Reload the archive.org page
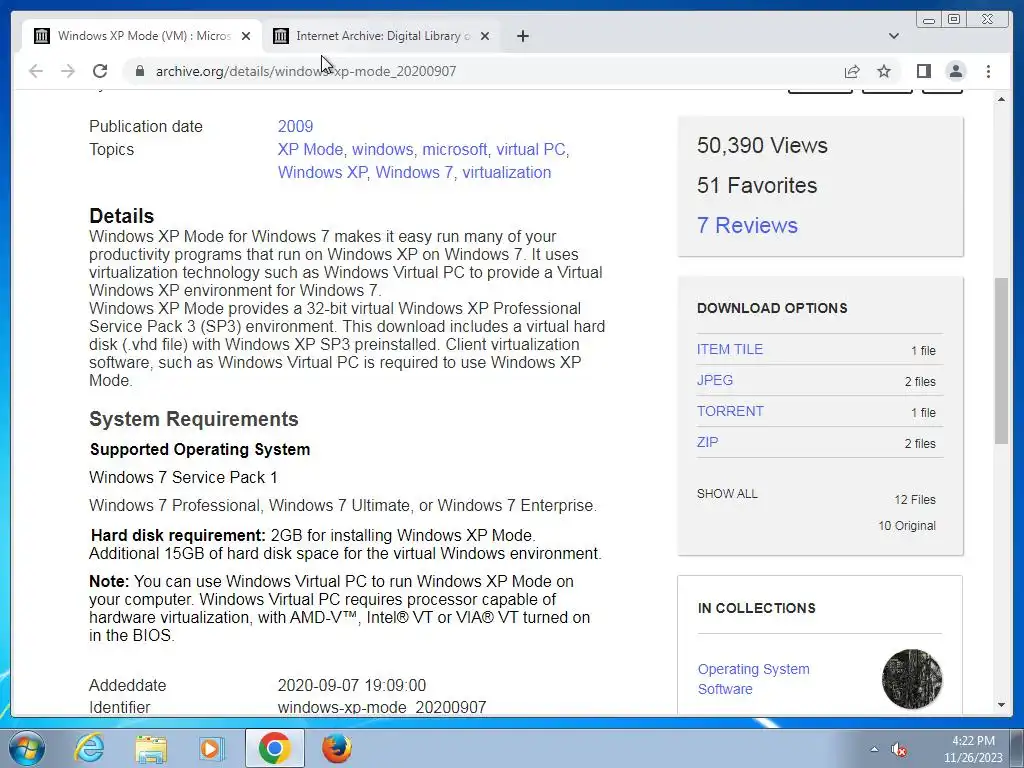1024x768 pixels. pos(100,71)
